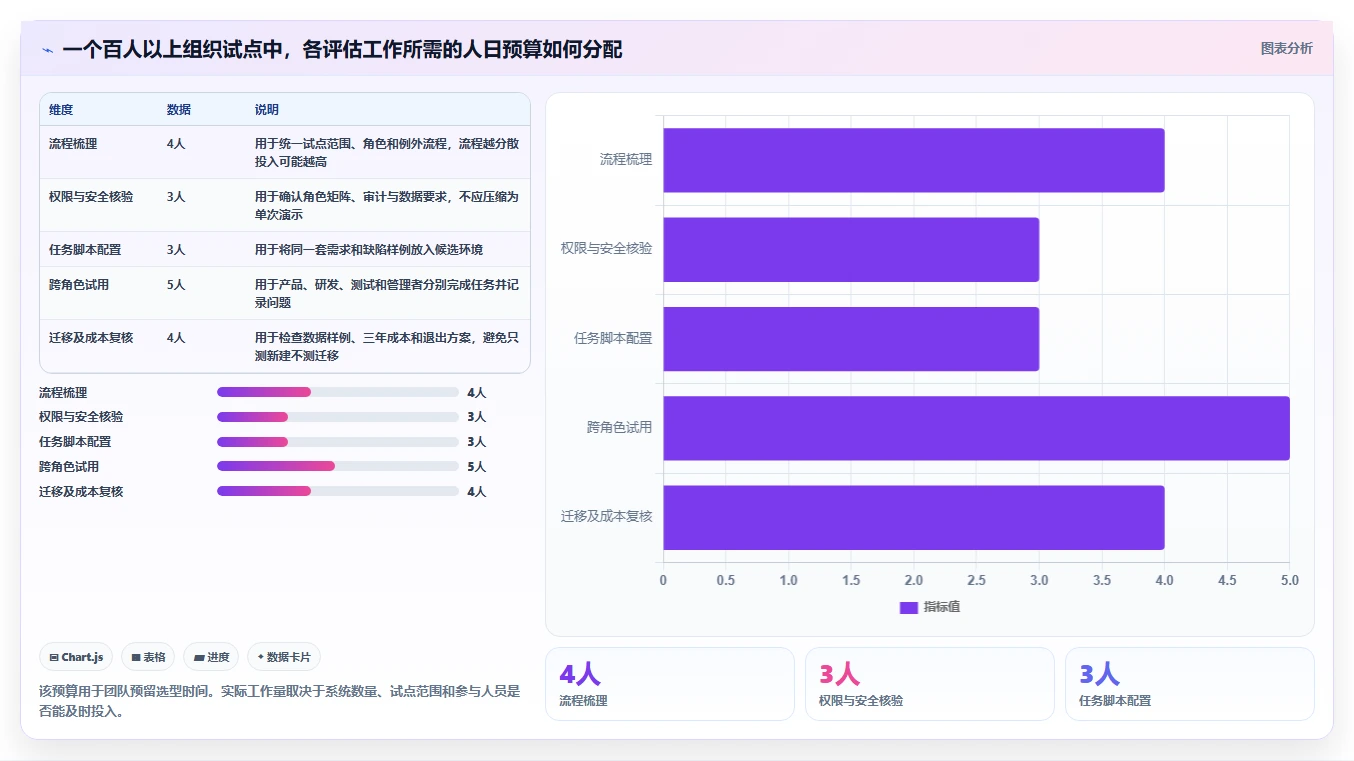This screenshot has height=761, width=1354.
Task: Click the description starting 用于统一试点范围
Action: [x=387, y=152]
